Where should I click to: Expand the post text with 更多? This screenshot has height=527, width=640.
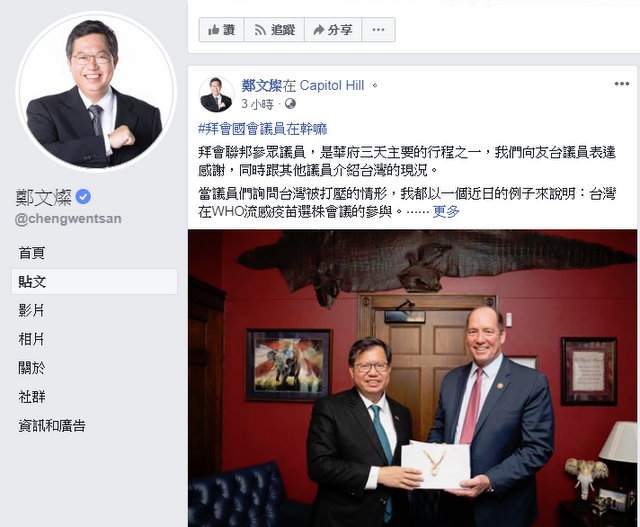point(446,211)
